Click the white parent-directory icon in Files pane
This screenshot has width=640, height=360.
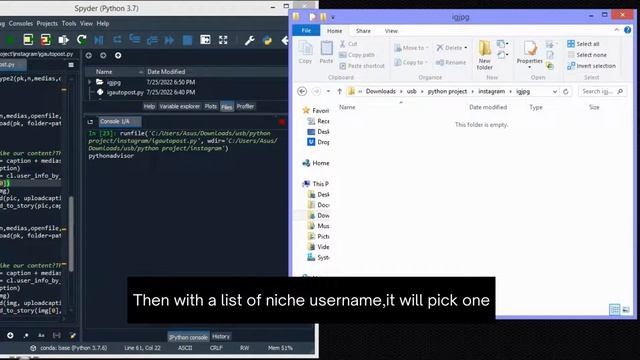pyautogui.click(x=118, y=55)
